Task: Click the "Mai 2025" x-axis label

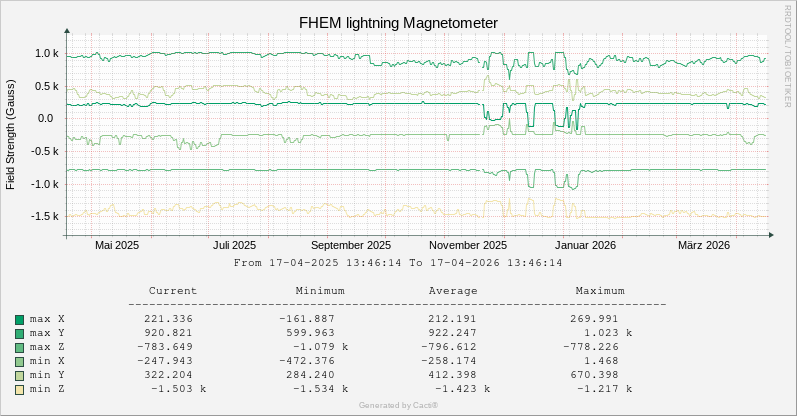Action: pos(117,245)
